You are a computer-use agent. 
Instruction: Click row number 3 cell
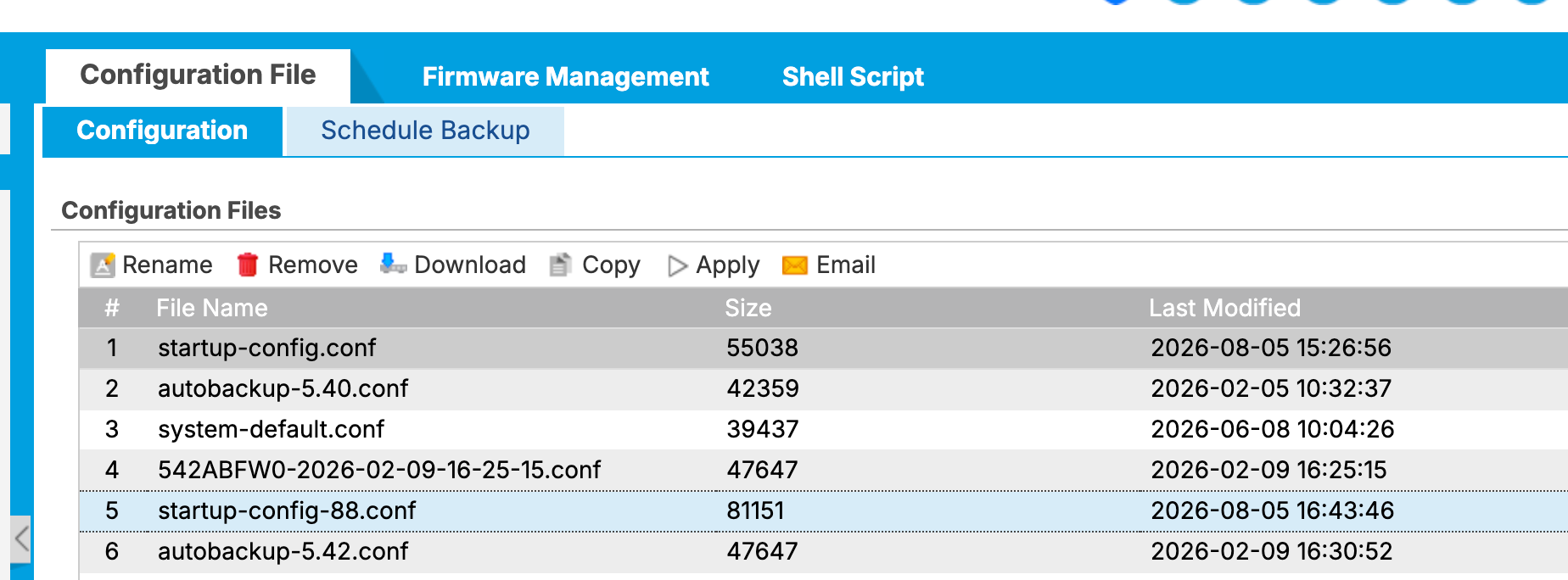point(112,429)
